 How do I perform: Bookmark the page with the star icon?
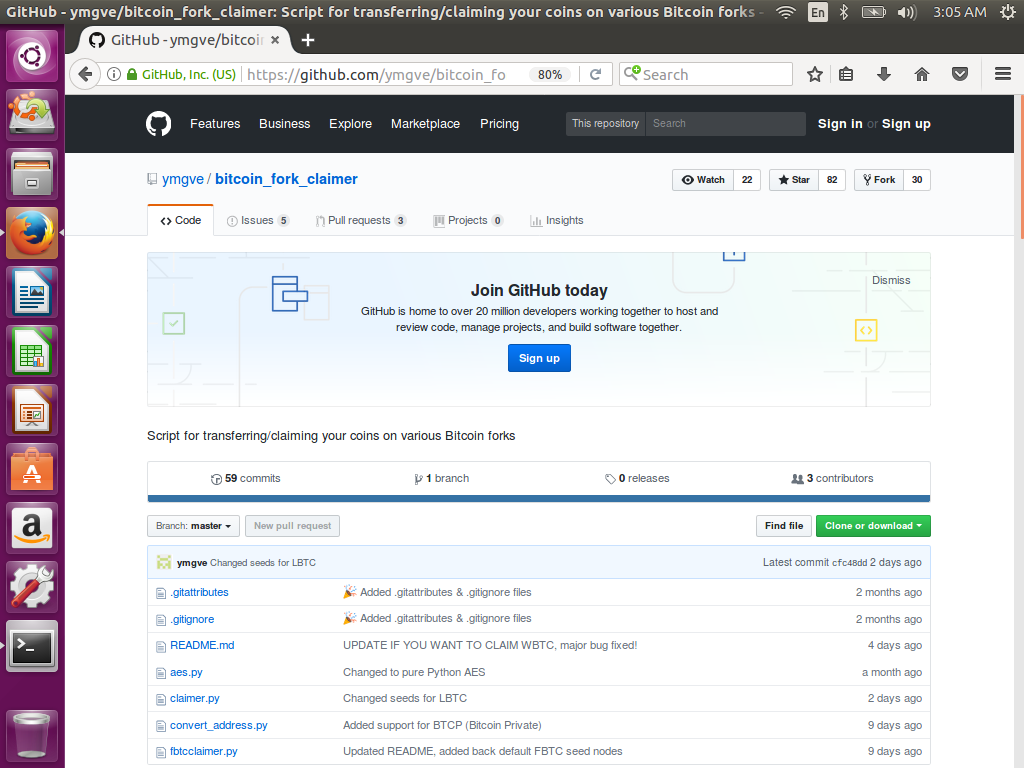click(814, 74)
